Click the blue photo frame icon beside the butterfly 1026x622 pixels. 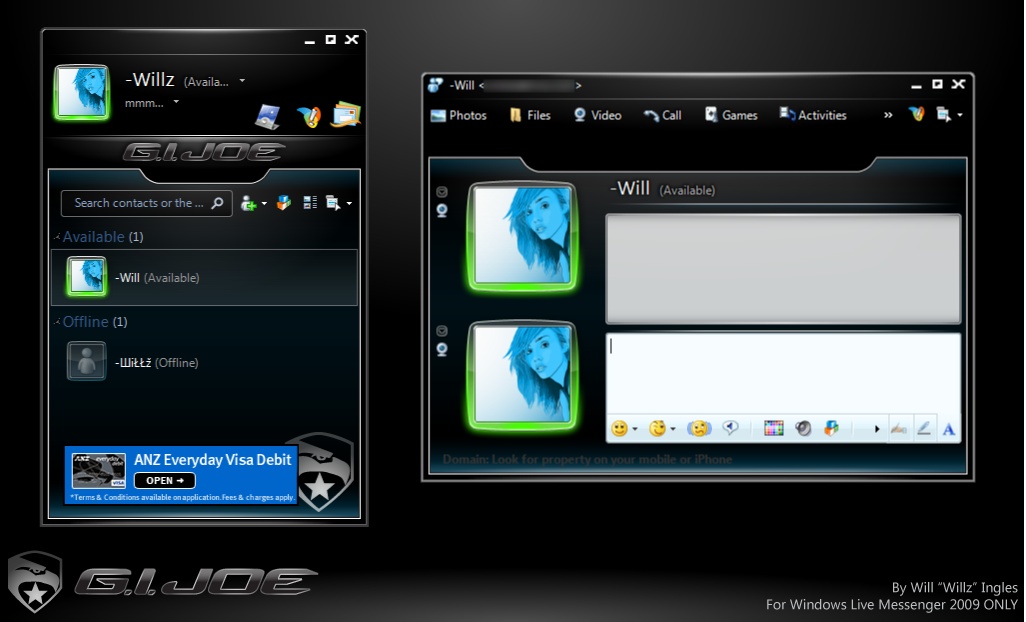click(x=268, y=116)
